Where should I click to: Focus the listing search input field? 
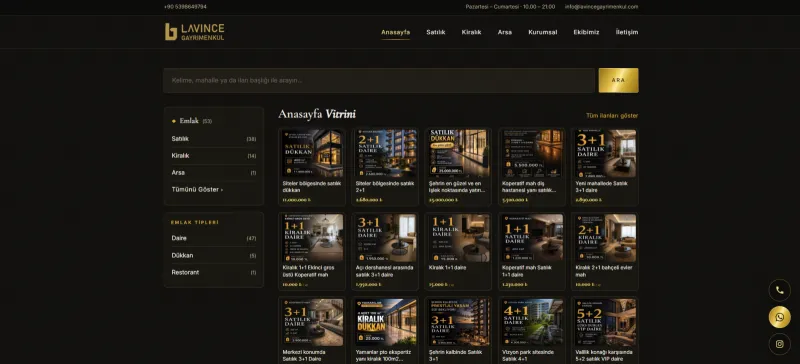pos(379,80)
